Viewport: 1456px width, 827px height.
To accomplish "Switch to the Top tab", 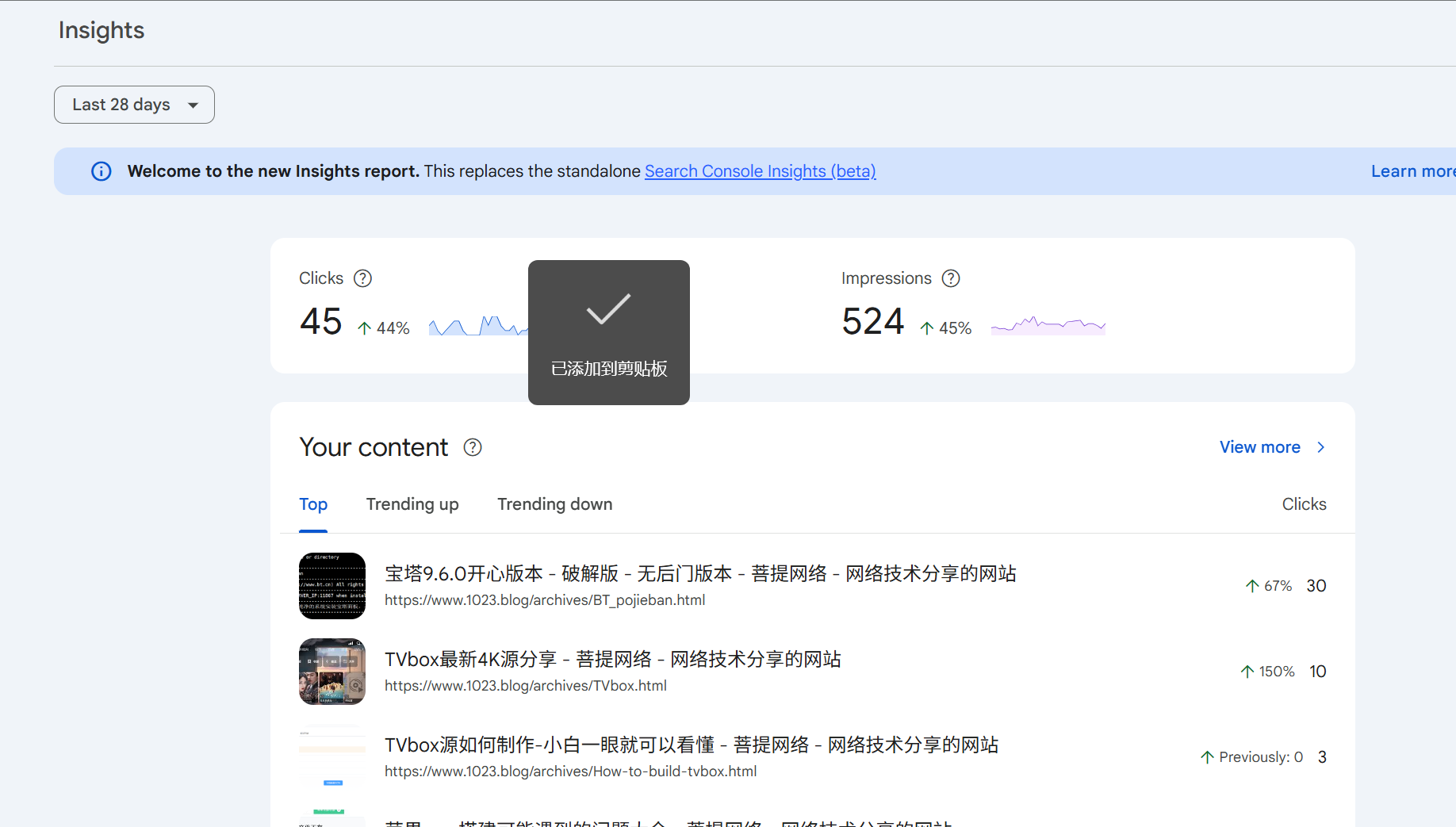I will coord(313,504).
